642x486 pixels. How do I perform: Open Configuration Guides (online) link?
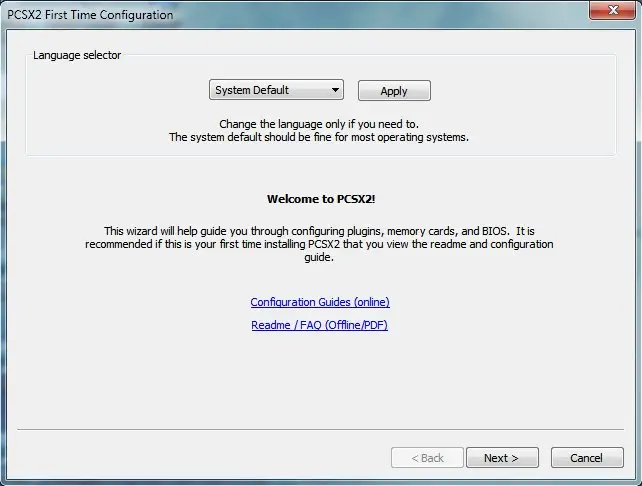coord(319,302)
